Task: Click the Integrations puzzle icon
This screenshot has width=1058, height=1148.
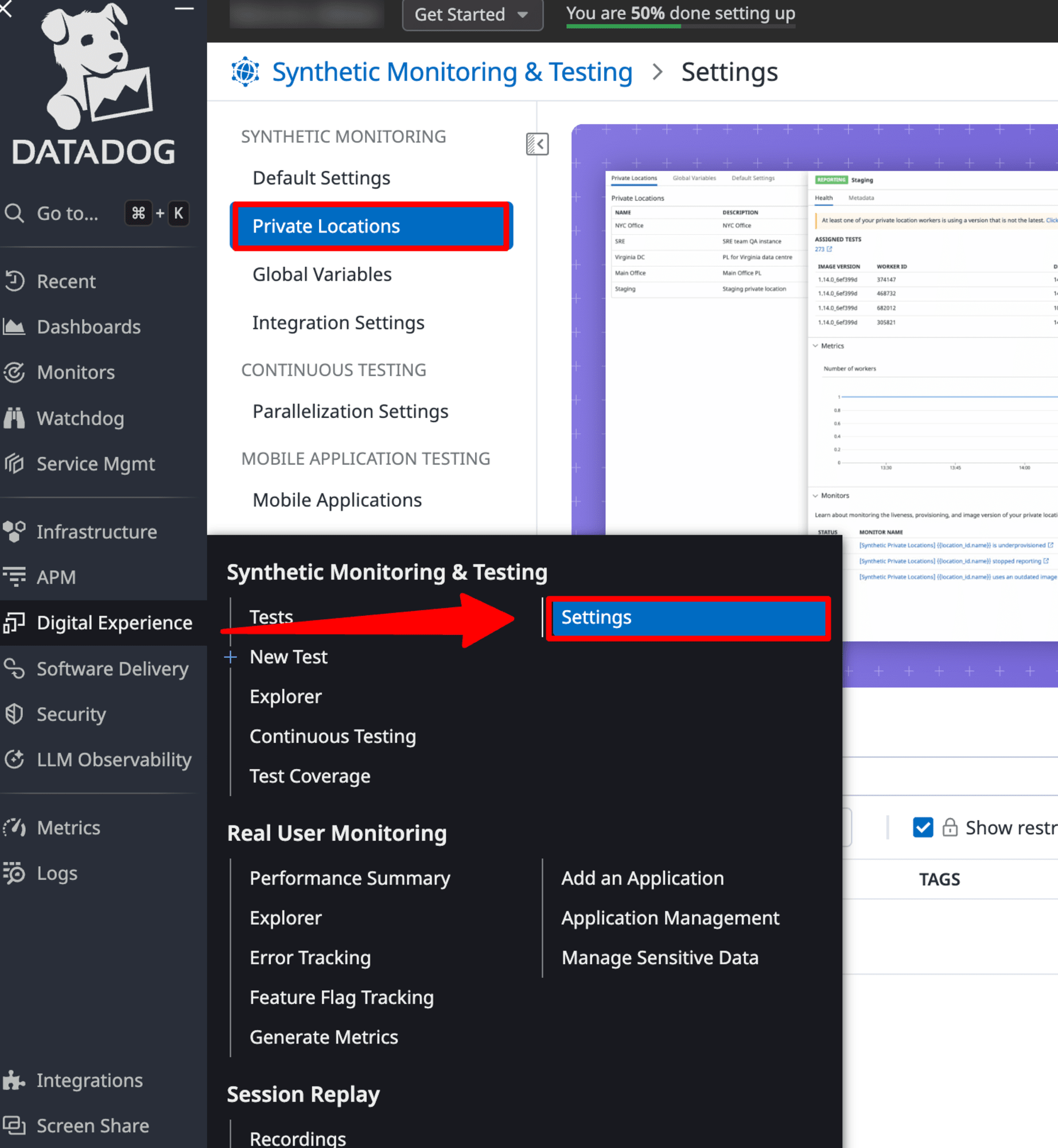Action: (x=14, y=1080)
